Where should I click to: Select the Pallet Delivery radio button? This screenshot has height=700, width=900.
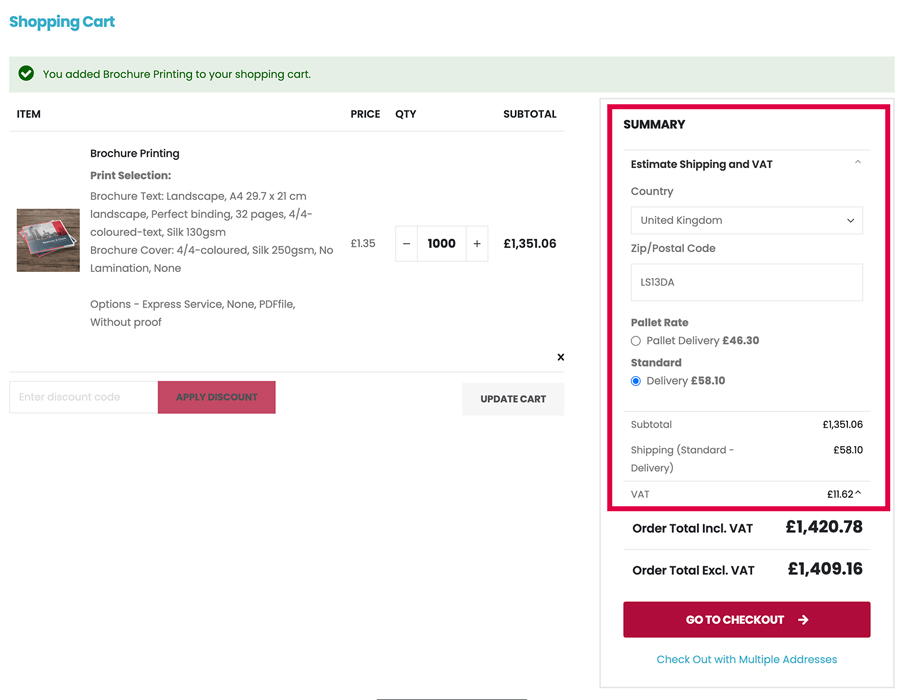(635, 340)
